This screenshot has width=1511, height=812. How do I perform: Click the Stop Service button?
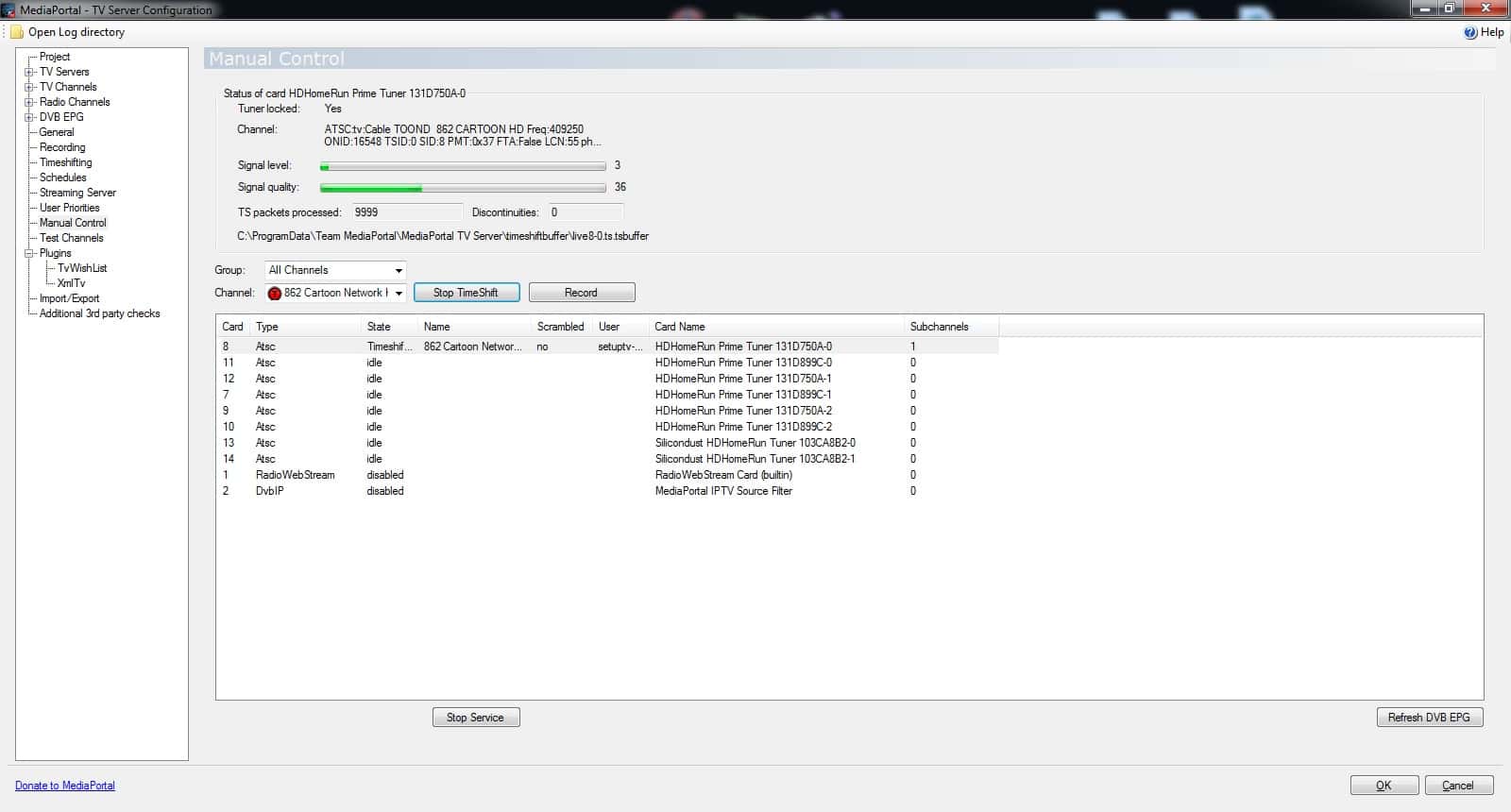pyautogui.click(x=476, y=718)
